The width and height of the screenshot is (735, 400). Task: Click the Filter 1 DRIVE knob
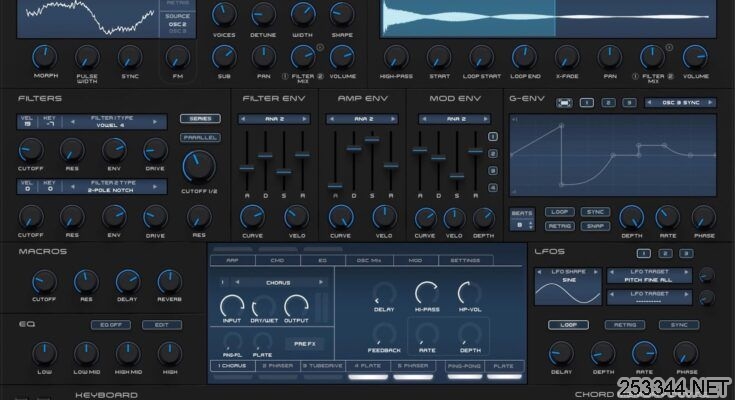coord(155,151)
